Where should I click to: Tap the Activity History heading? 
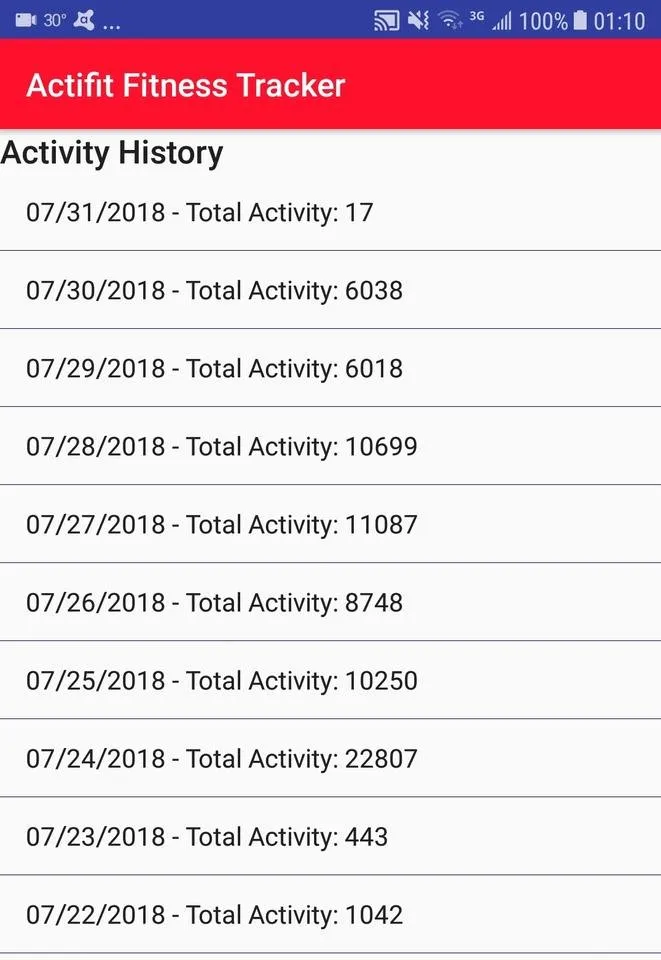tap(112, 153)
